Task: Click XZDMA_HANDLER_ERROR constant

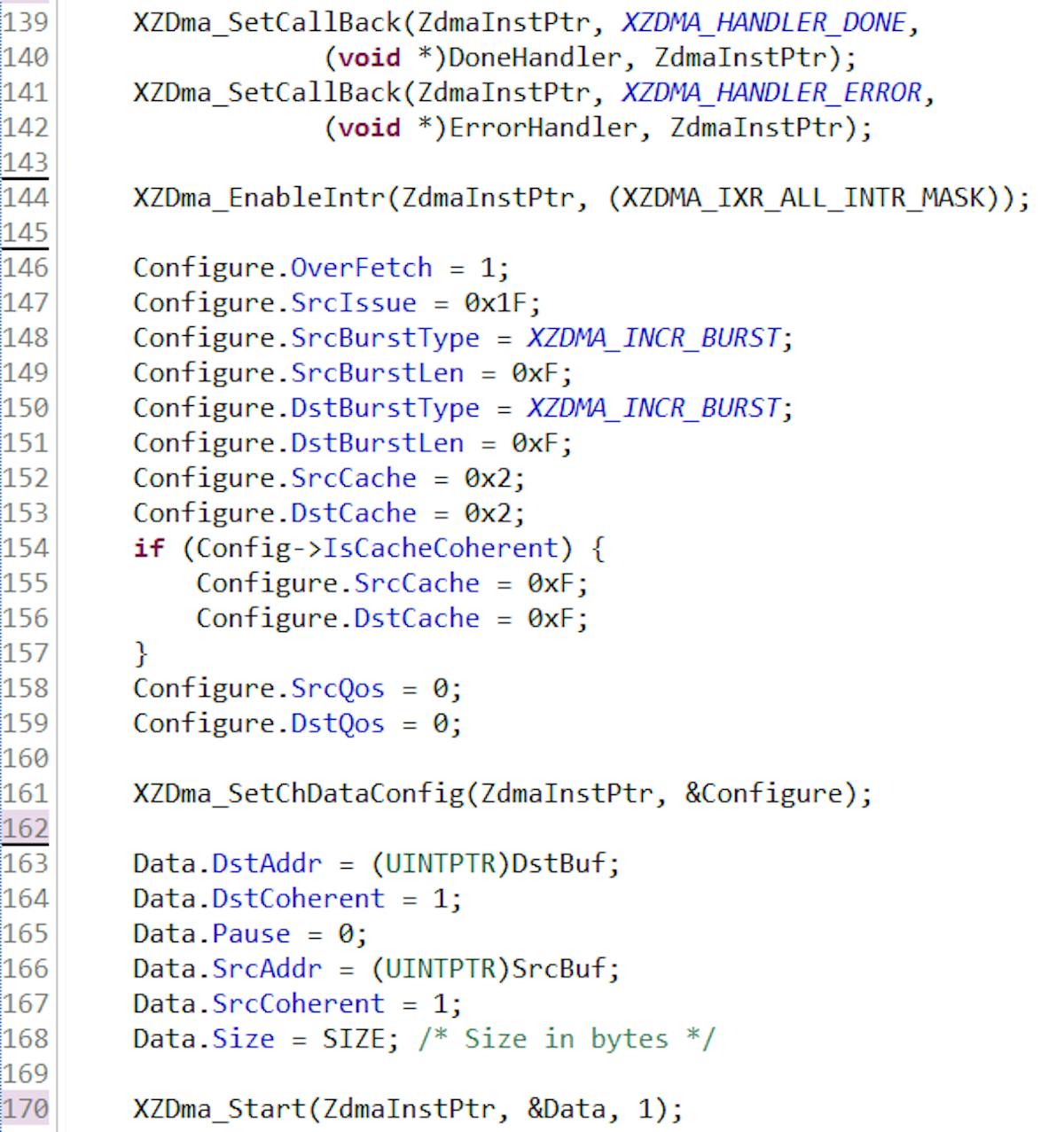Action: (771, 92)
